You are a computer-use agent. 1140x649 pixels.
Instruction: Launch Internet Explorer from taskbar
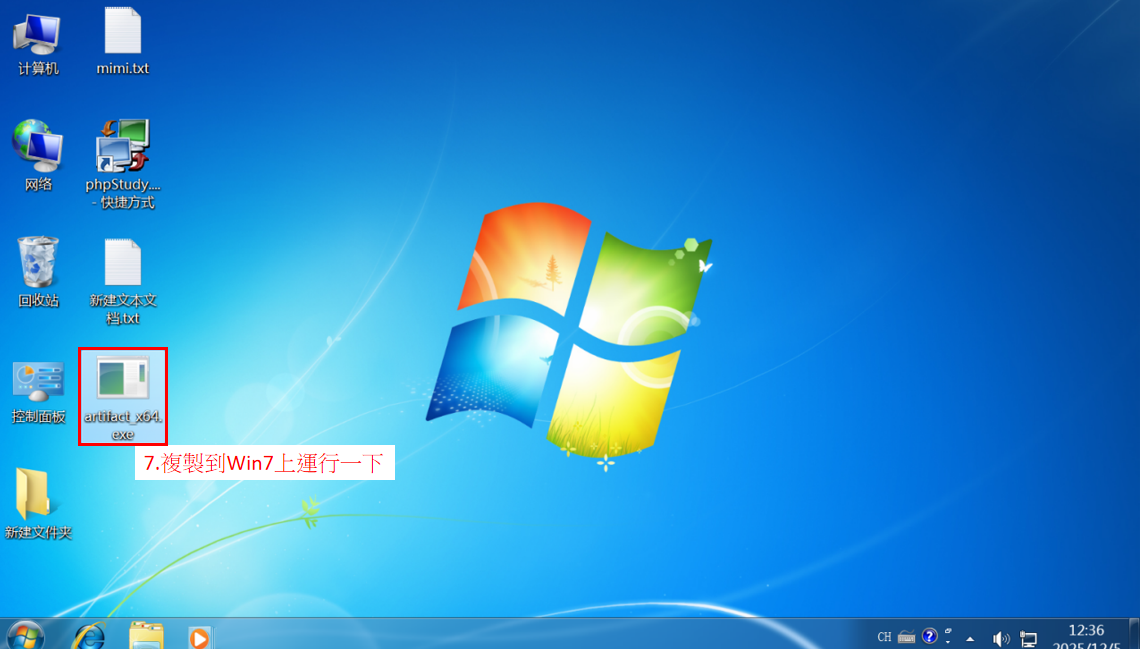(x=89, y=636)
